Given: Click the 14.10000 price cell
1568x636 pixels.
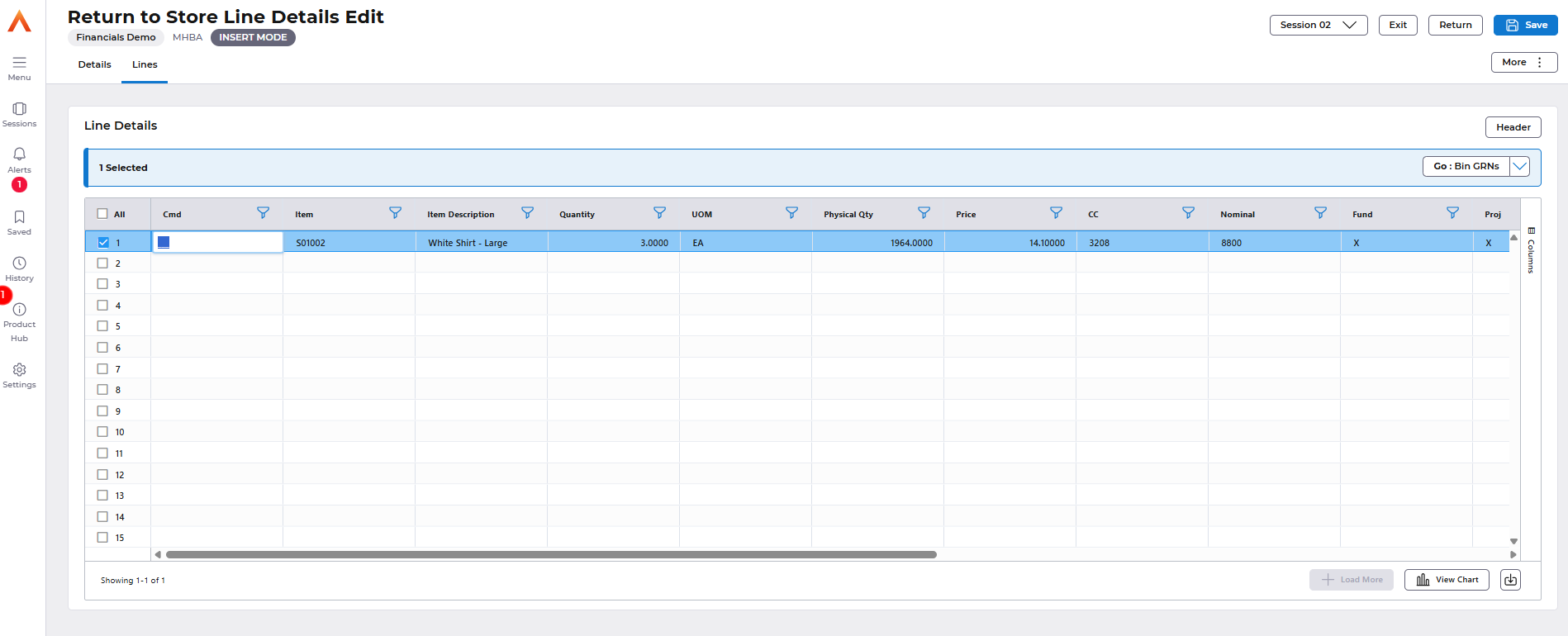Looking at the screenshot, I should pyautogui.click(x=1010, y=243).
